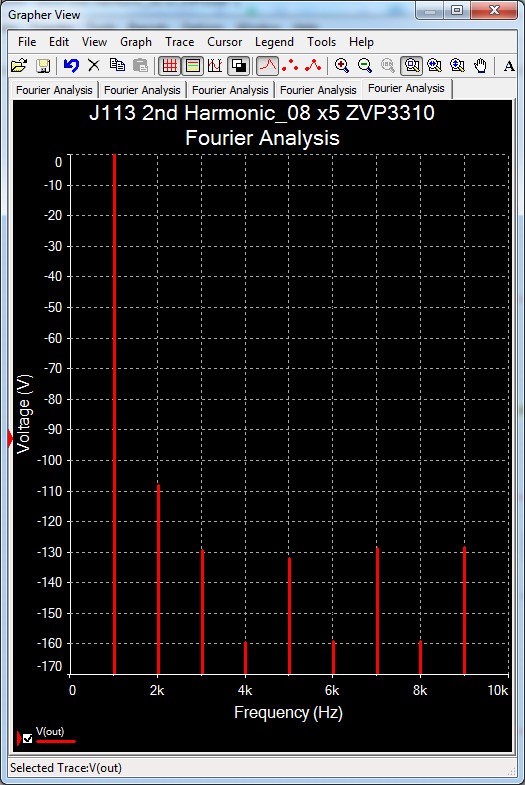Click the greyed Zoom 100% icon
The width and height of the screenshot is (525, 785).
(x=388, y=66)
